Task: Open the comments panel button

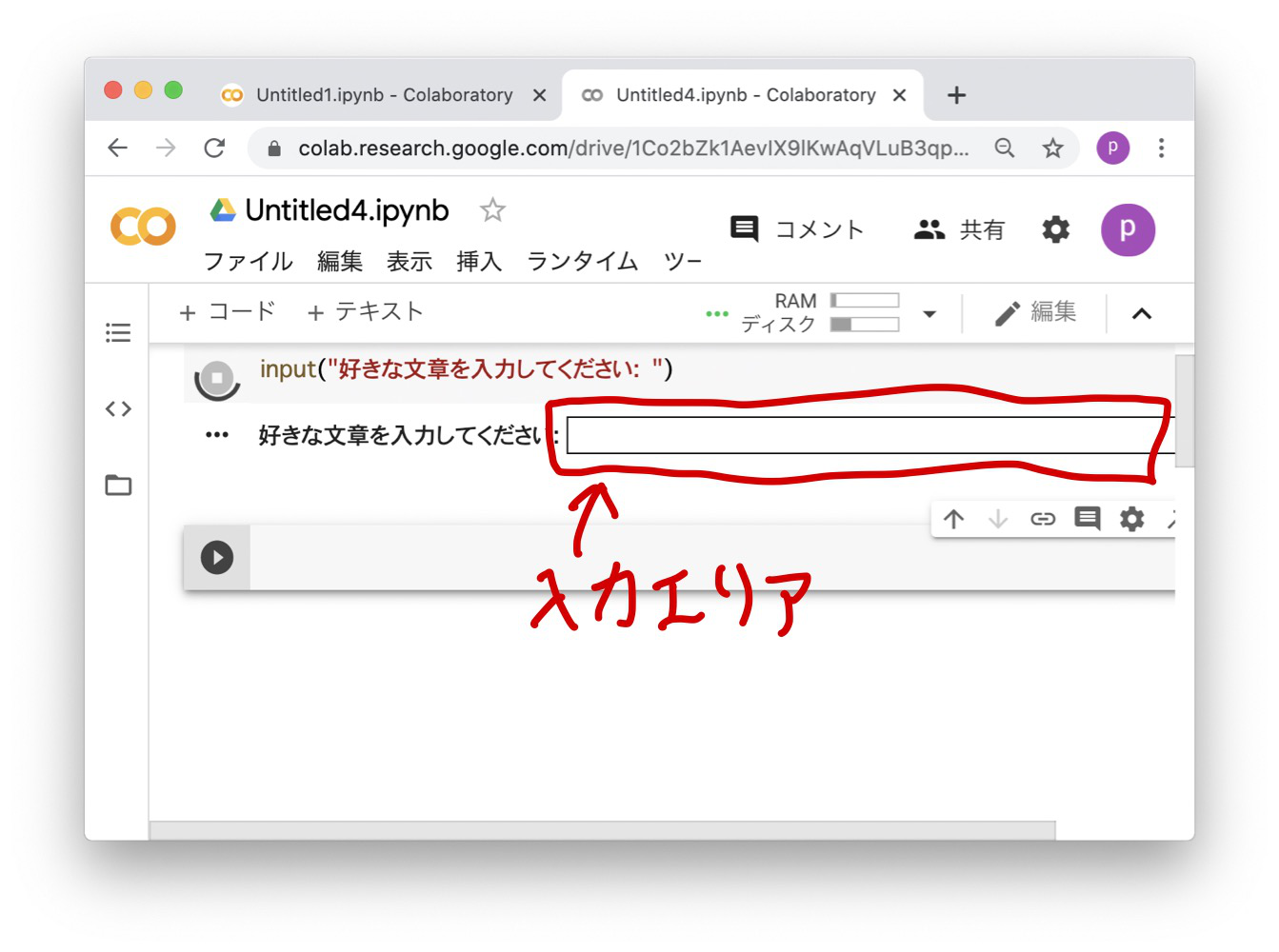Action: pyautogui.click(x=796, y=229)
